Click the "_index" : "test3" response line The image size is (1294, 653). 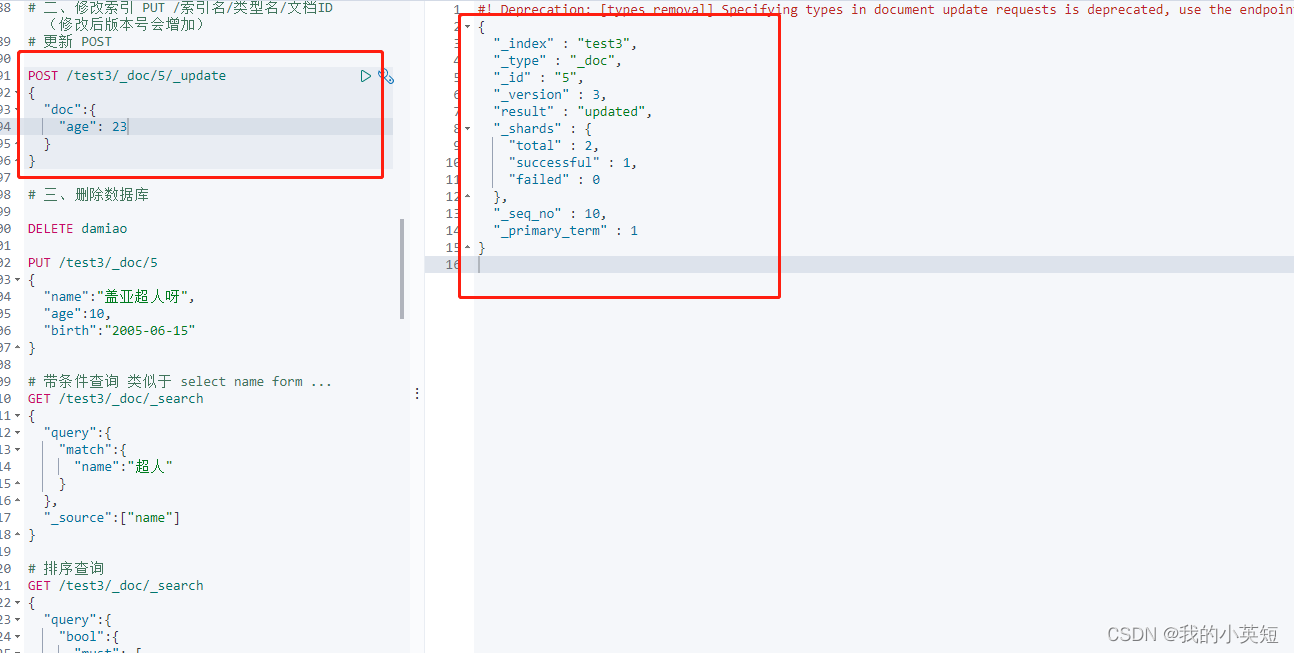point(565,44)
